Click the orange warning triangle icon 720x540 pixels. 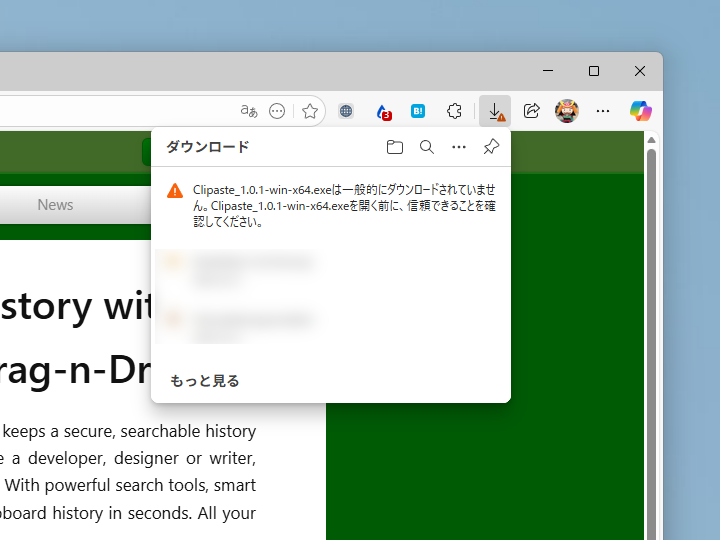coord(175,191)
